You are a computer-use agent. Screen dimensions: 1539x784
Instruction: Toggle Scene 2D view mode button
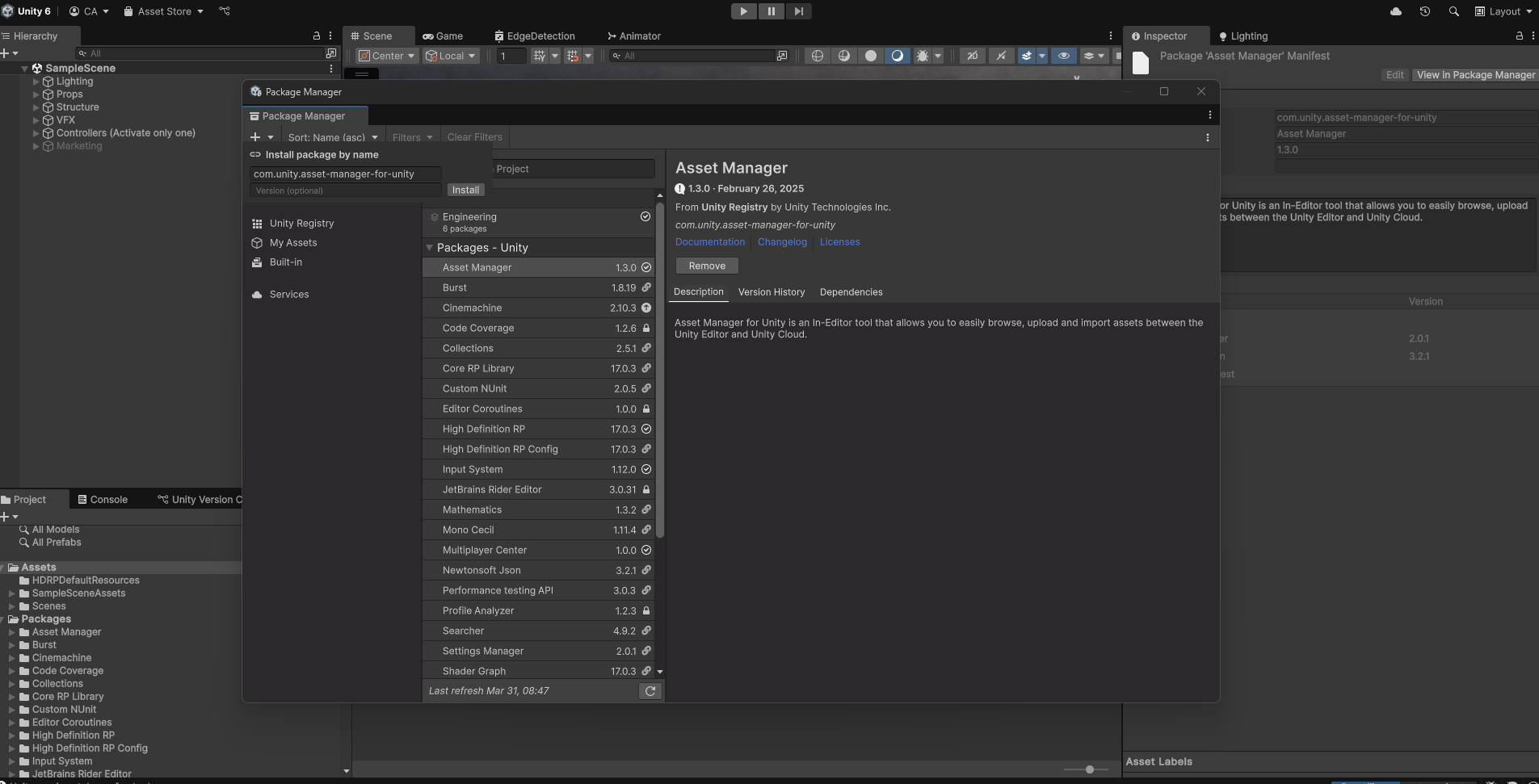coord(973,56)
